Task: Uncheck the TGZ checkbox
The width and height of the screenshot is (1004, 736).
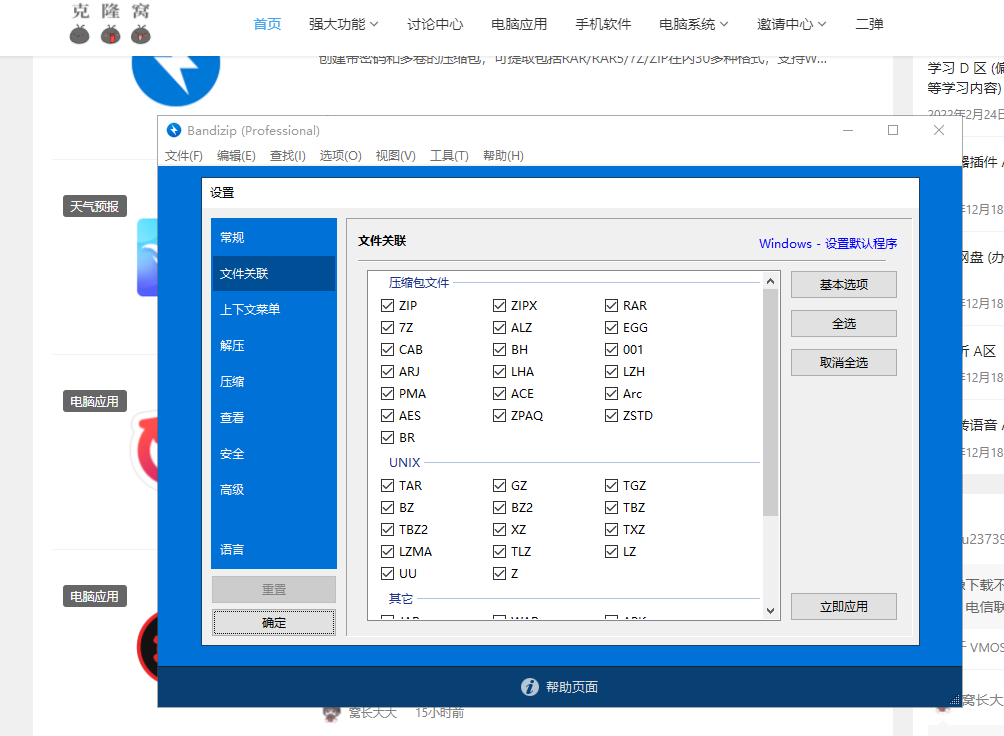Action: coord(611,486)
